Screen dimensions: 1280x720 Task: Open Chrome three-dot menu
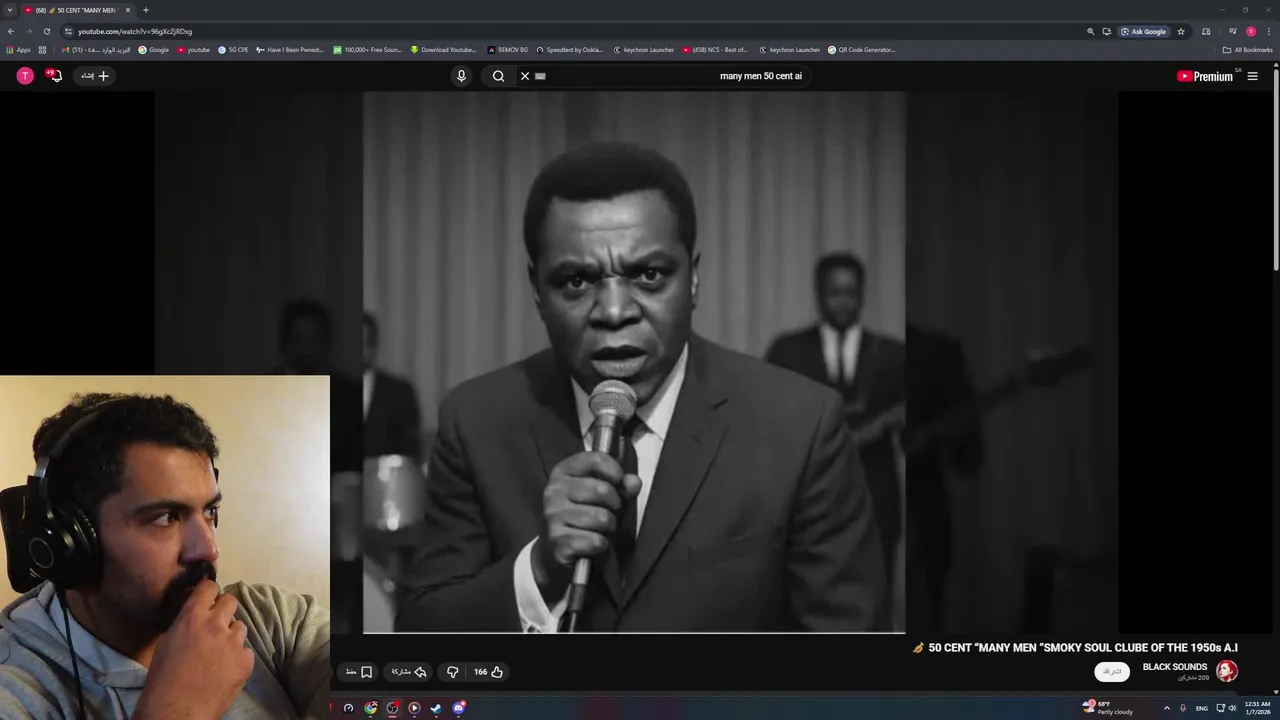point(1269,31)
